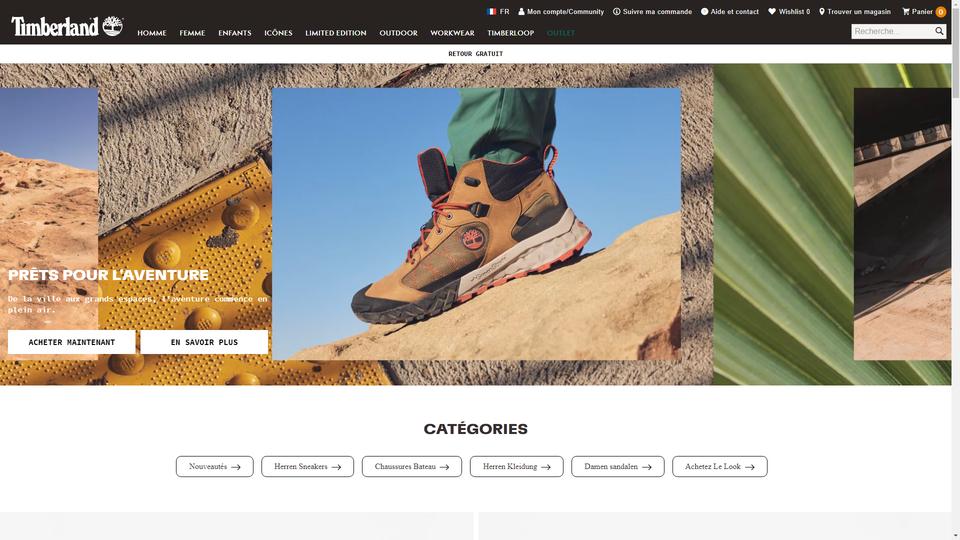The image size is (960, 540).
Task: Open Mon compte/Community user icon
Action: pos(521,12)
